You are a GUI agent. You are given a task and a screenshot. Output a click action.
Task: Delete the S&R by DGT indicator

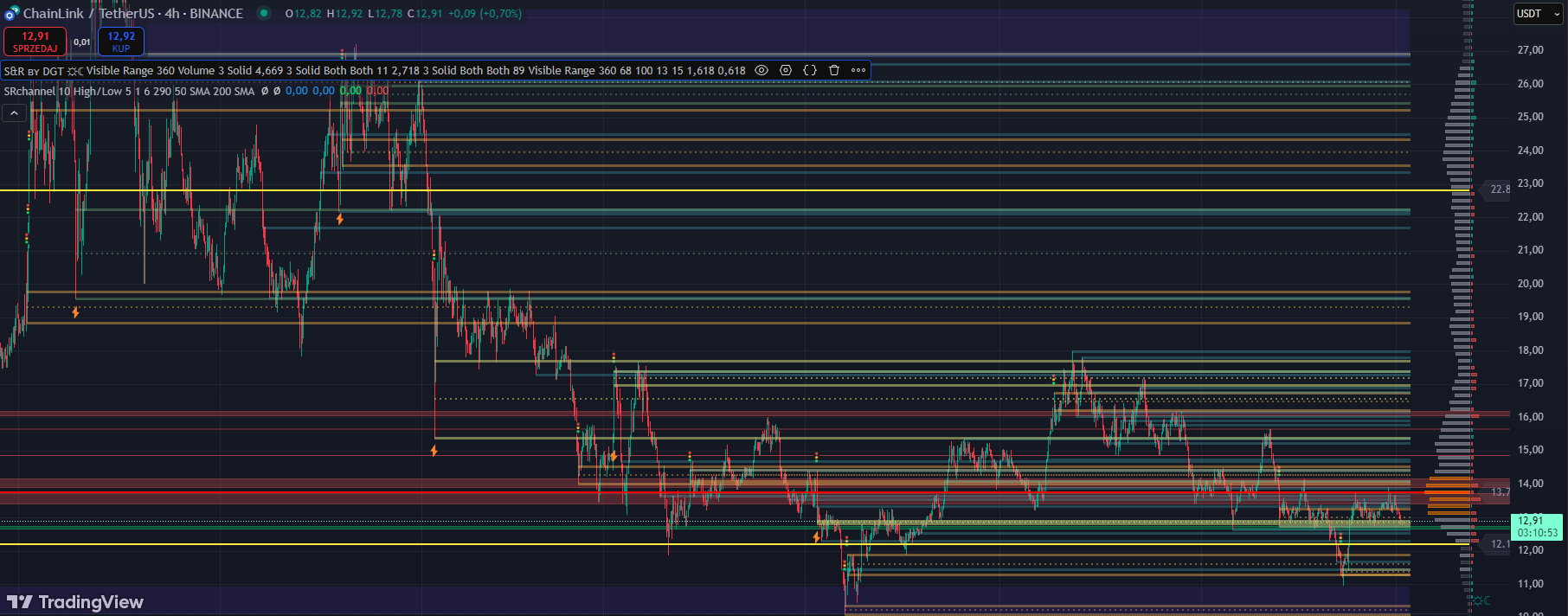tap(834, 70)
